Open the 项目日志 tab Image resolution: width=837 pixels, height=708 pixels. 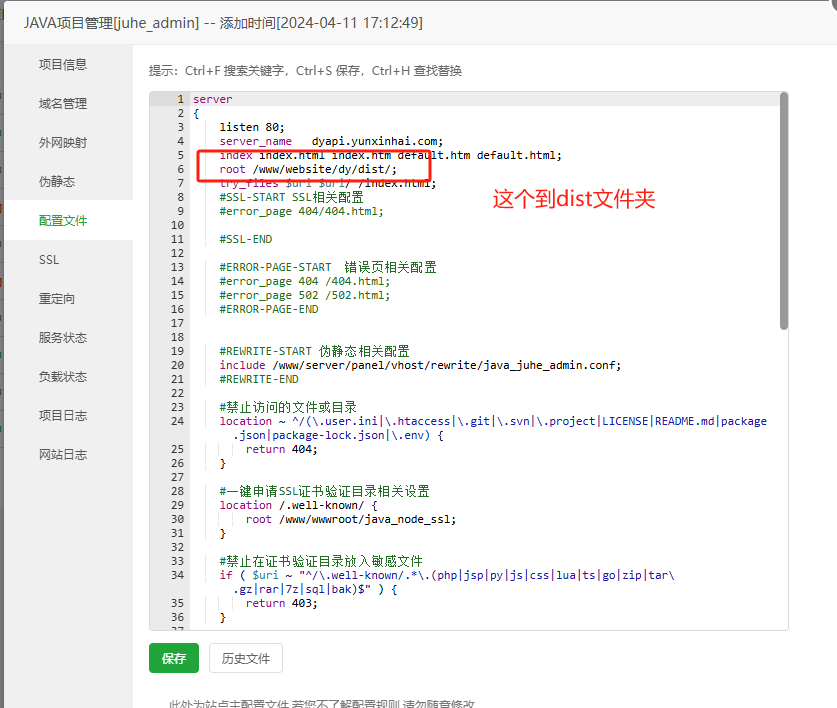pos(63,415)
